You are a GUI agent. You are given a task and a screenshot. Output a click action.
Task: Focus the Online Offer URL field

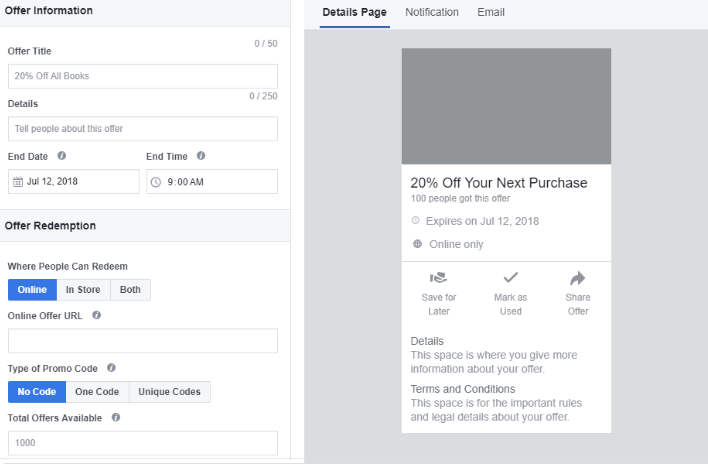[143, 341]
